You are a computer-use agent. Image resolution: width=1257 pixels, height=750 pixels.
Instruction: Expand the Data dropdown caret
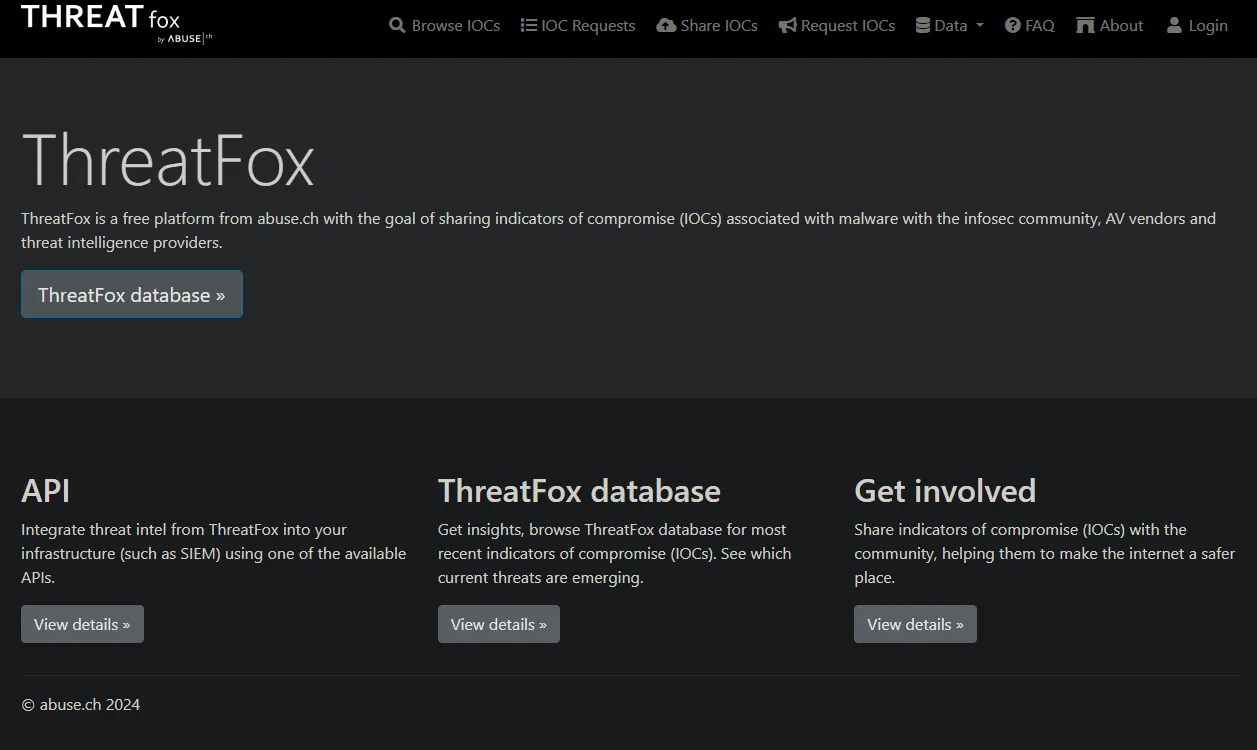980,26
